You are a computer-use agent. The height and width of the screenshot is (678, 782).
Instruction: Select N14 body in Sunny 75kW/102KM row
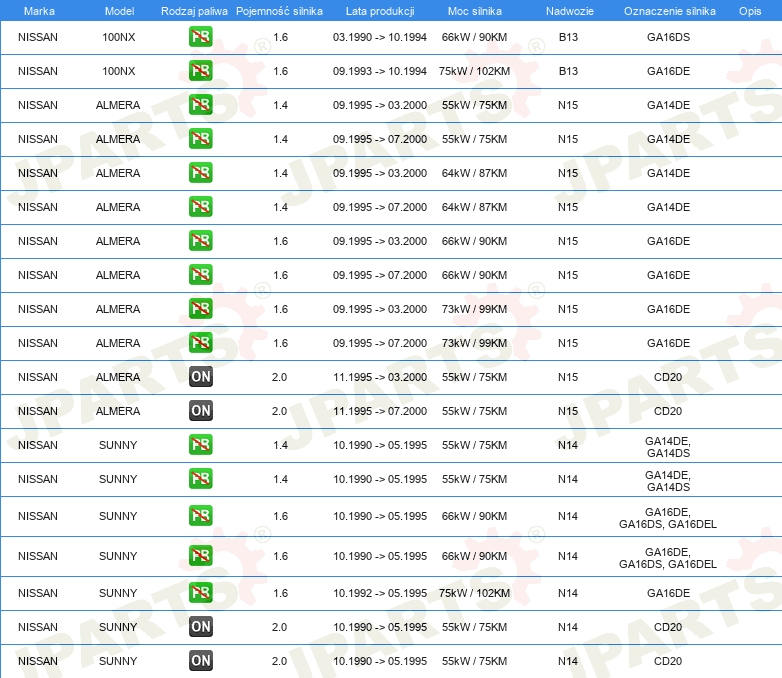568,593
